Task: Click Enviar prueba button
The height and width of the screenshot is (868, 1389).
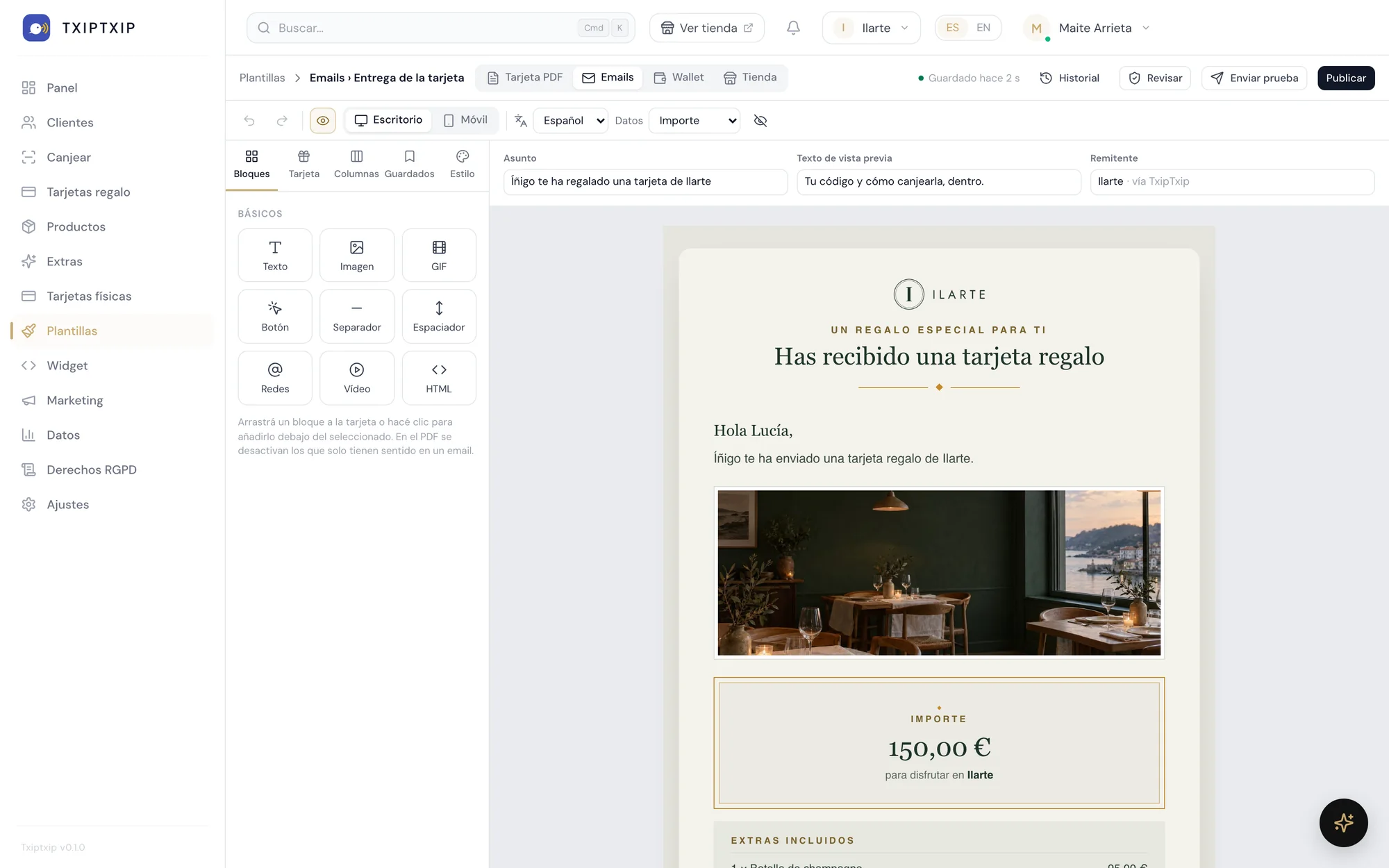Action: [x=1254, y=78]
